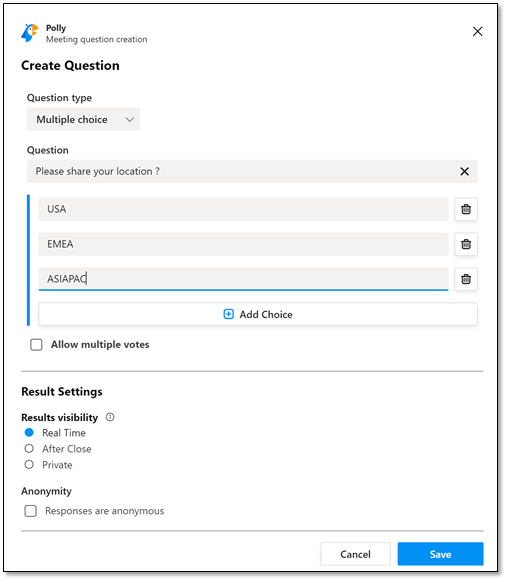The width and height of the screenshot is (507, 581).
Task: Enable Allow multiple votes checkbox
Action: click(36, 345)
